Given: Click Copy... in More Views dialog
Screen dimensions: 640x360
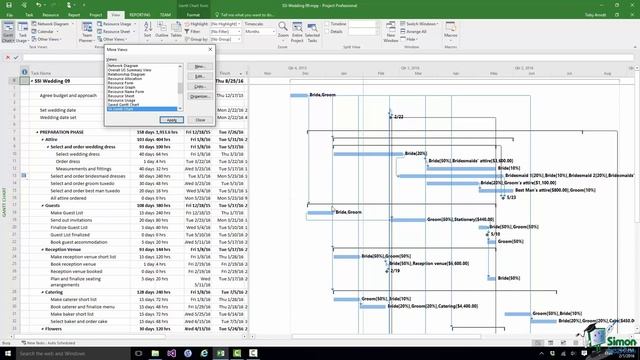Looking at the screenshot, I should click(x=200, y=87).
